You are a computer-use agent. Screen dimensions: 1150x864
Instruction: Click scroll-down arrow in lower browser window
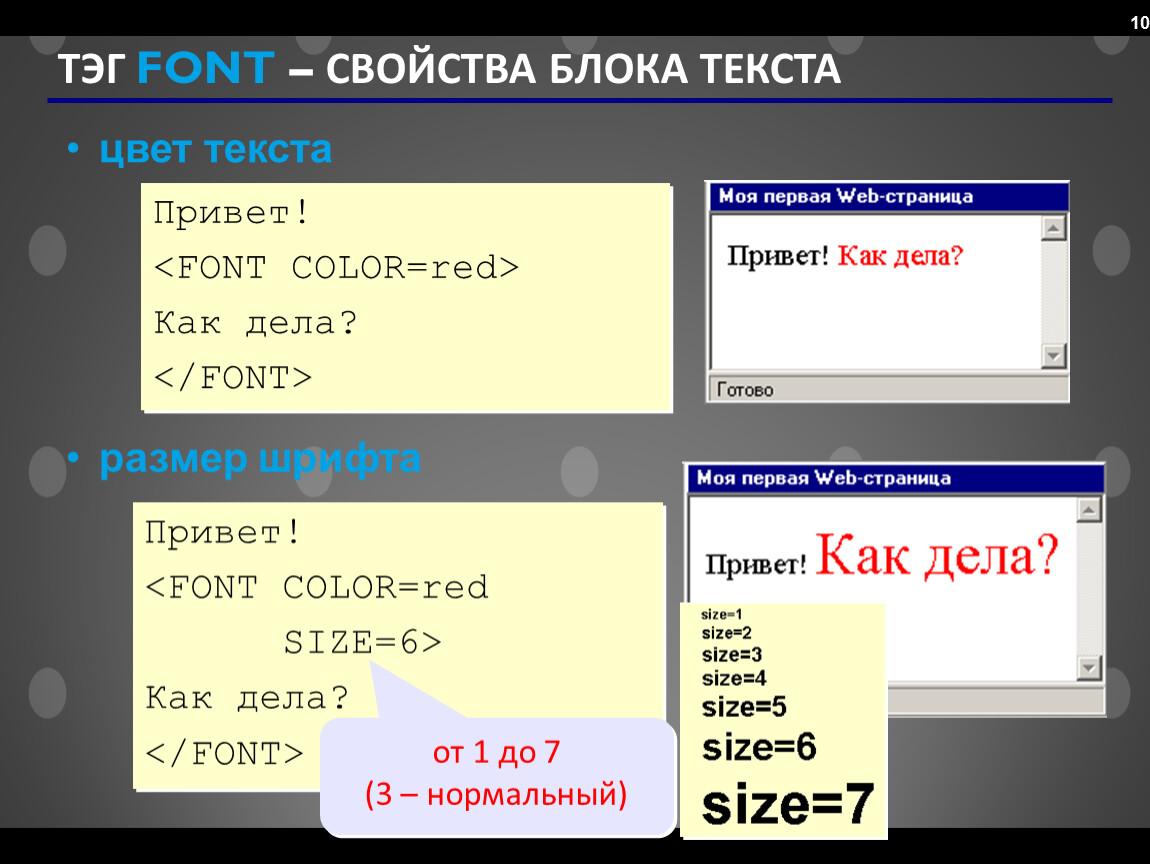click(1089, 668)
